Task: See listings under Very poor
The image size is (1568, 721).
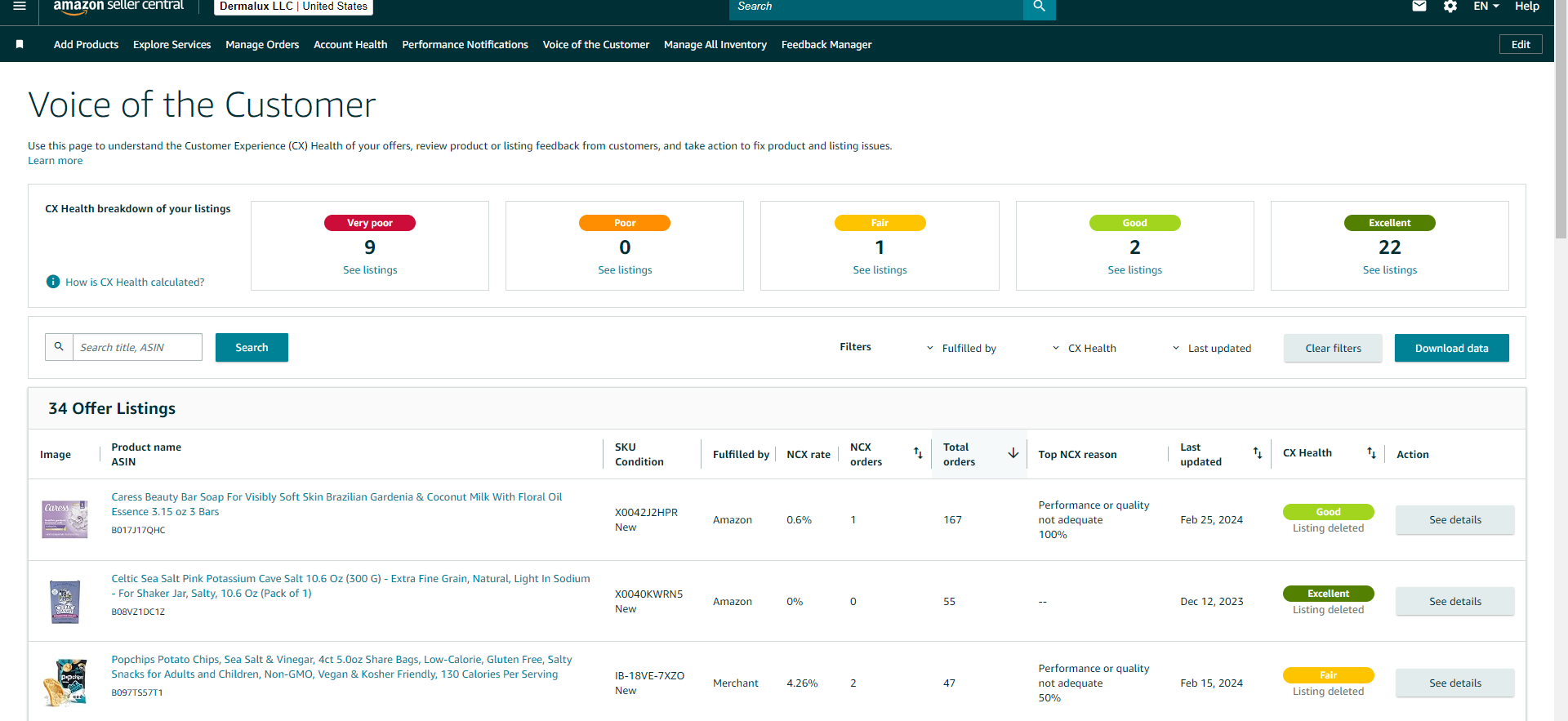Action: [x=370, y=270]
